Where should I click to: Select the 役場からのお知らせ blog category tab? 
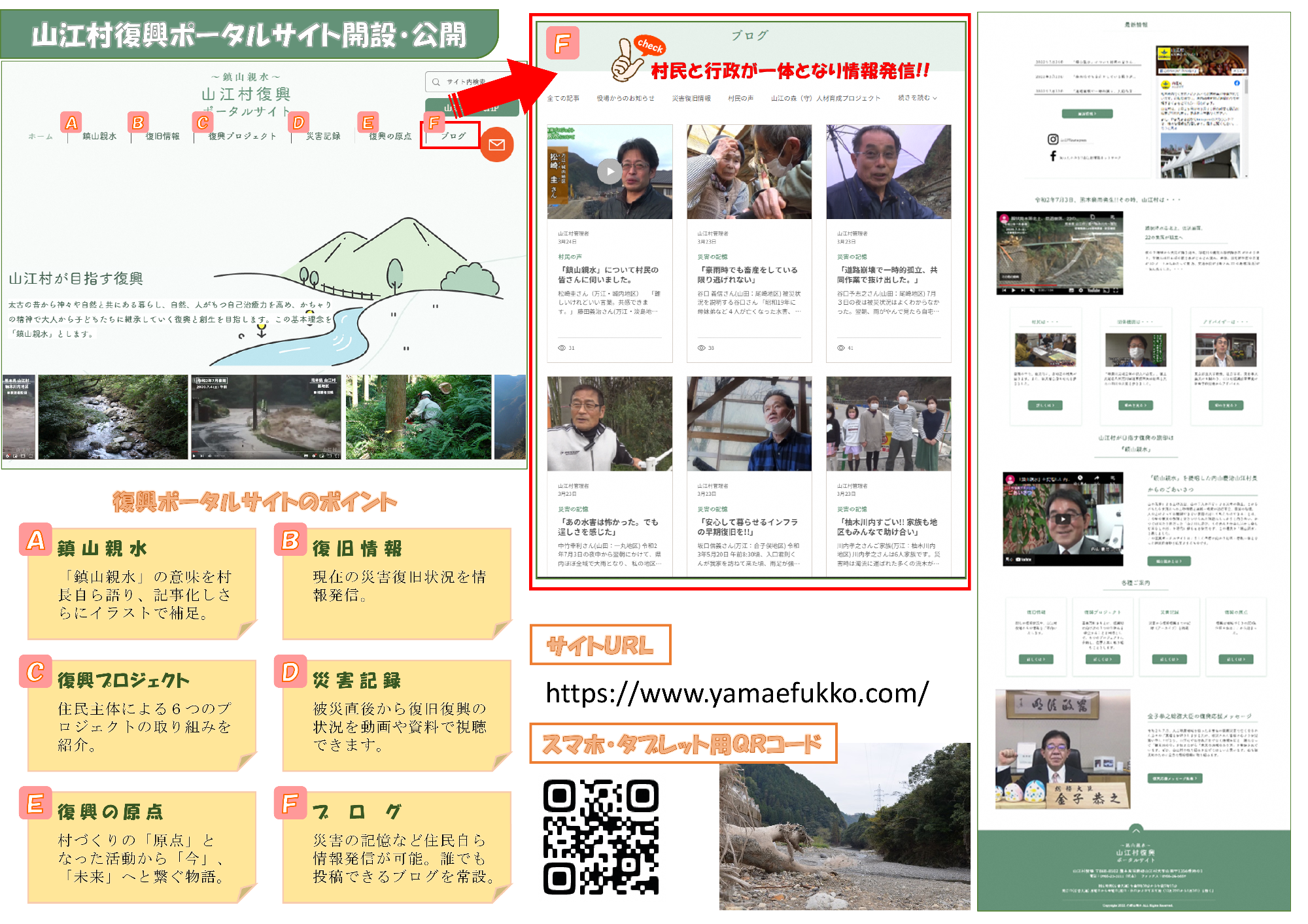tap(625, 98)
